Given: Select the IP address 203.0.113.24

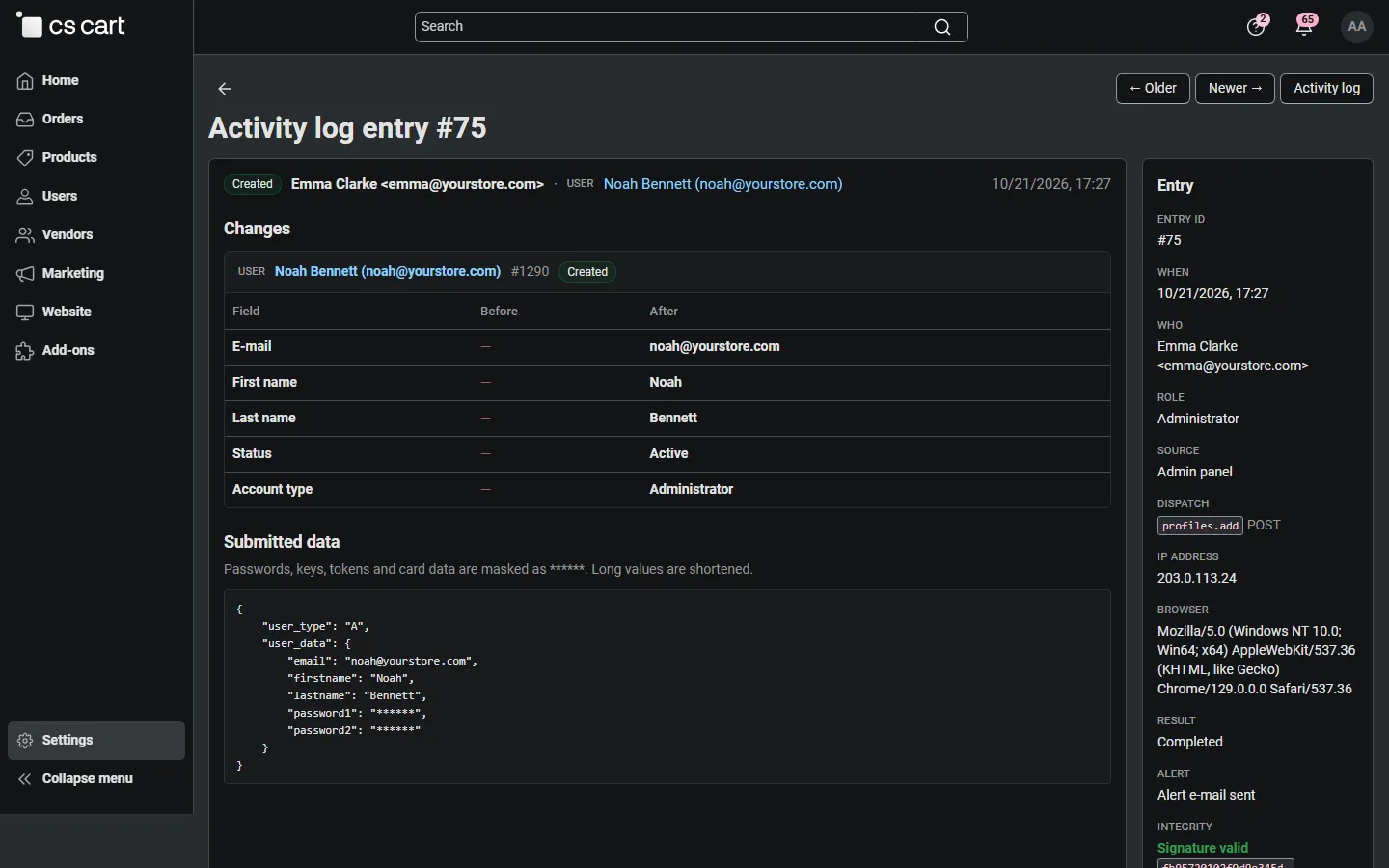Looking at the screenshot, I should point(1197,579).
